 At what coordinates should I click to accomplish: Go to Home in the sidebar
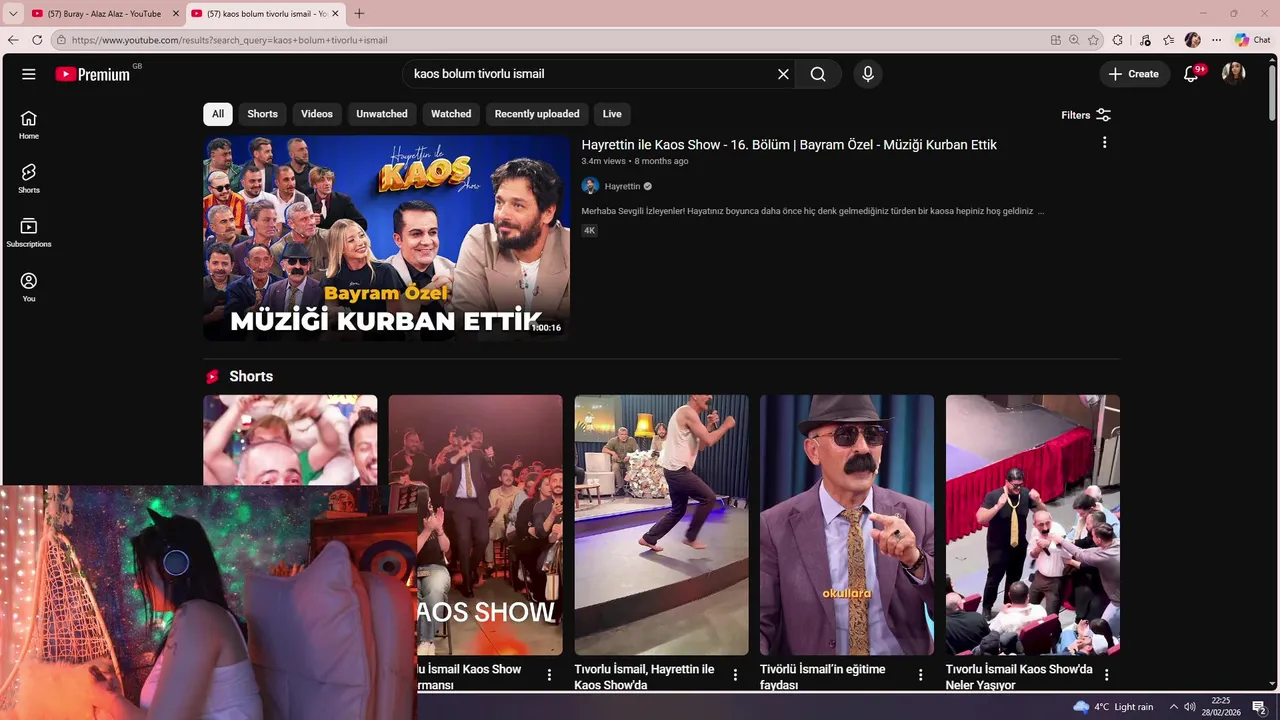(29, 125)
